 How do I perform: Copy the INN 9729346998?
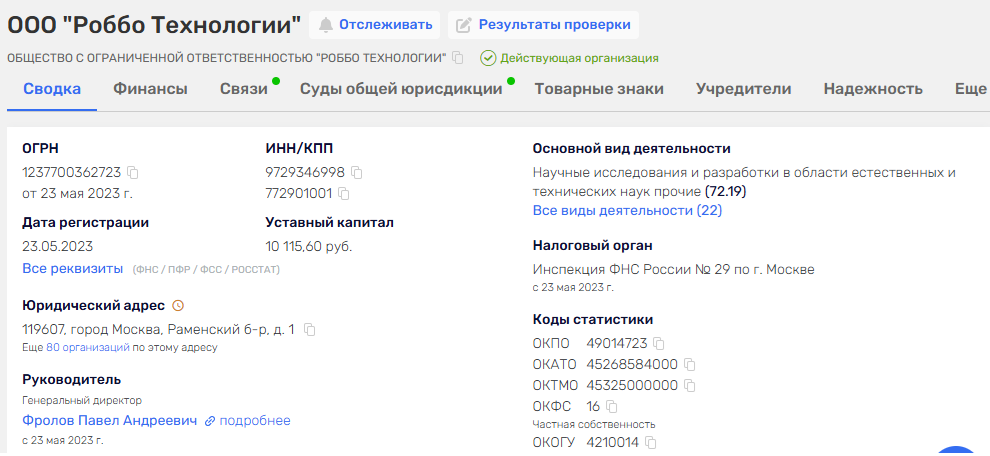357,172
